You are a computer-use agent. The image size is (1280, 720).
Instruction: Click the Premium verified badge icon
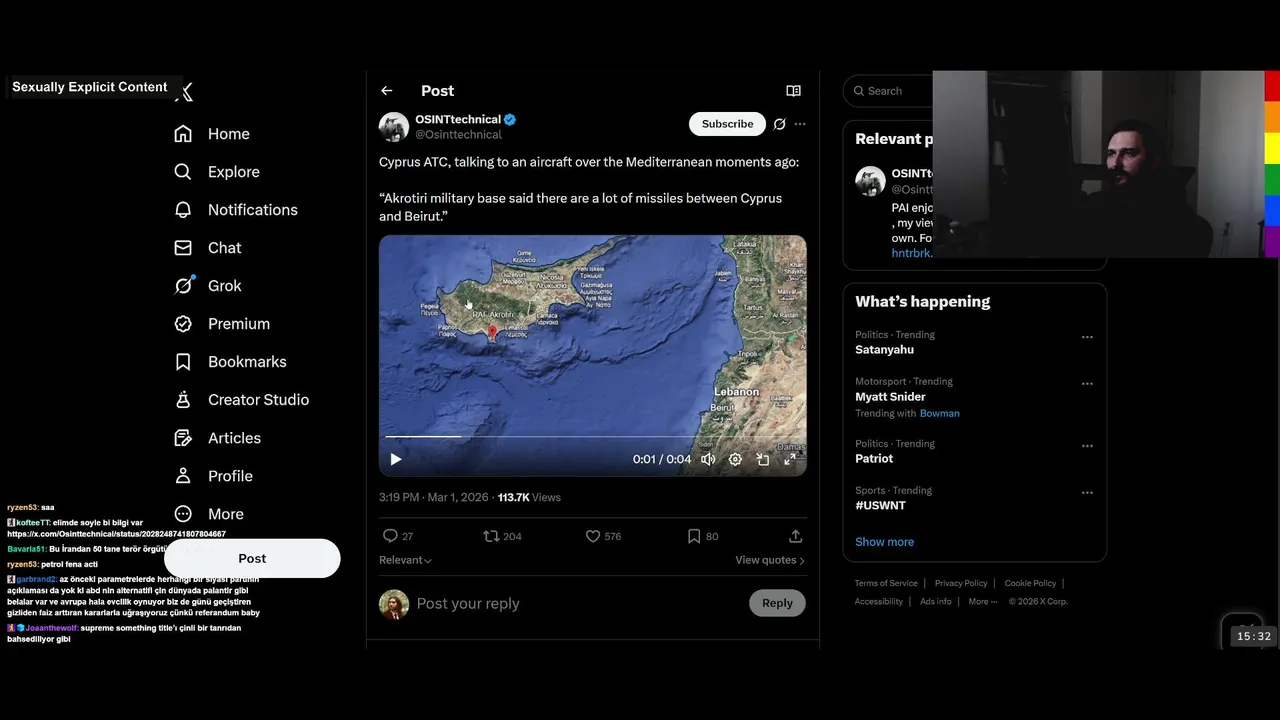[183, 324]
